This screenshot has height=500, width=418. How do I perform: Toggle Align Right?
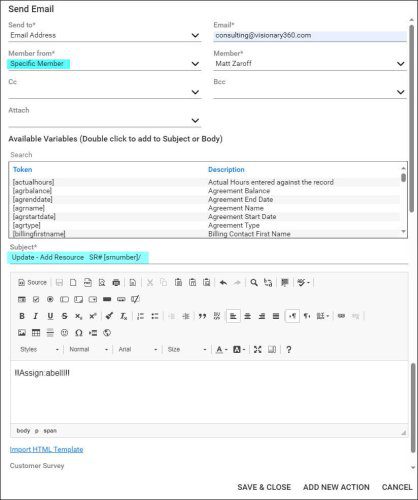coord(262,316)
